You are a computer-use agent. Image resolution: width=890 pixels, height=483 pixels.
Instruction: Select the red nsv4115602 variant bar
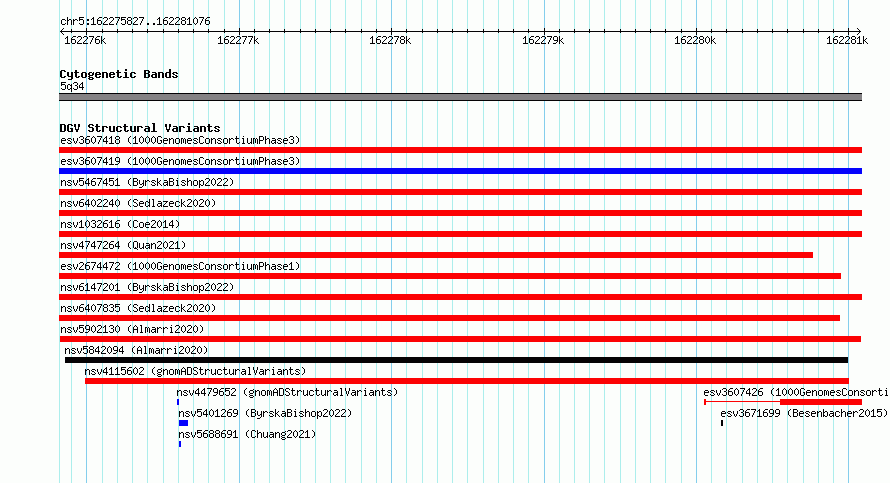pyautogui.click(x=467, y=381)
